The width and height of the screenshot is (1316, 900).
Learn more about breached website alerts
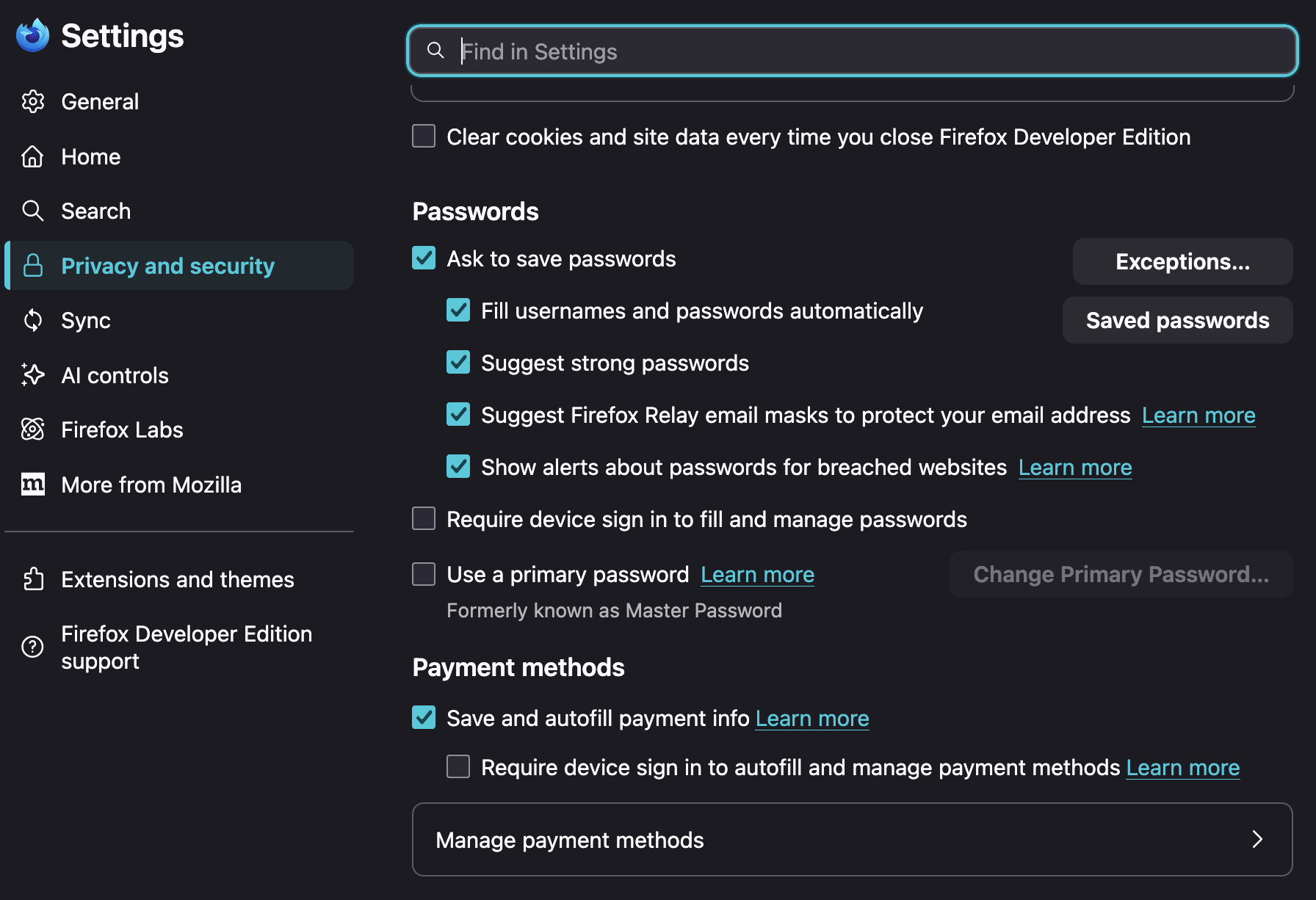point(1075,467)
